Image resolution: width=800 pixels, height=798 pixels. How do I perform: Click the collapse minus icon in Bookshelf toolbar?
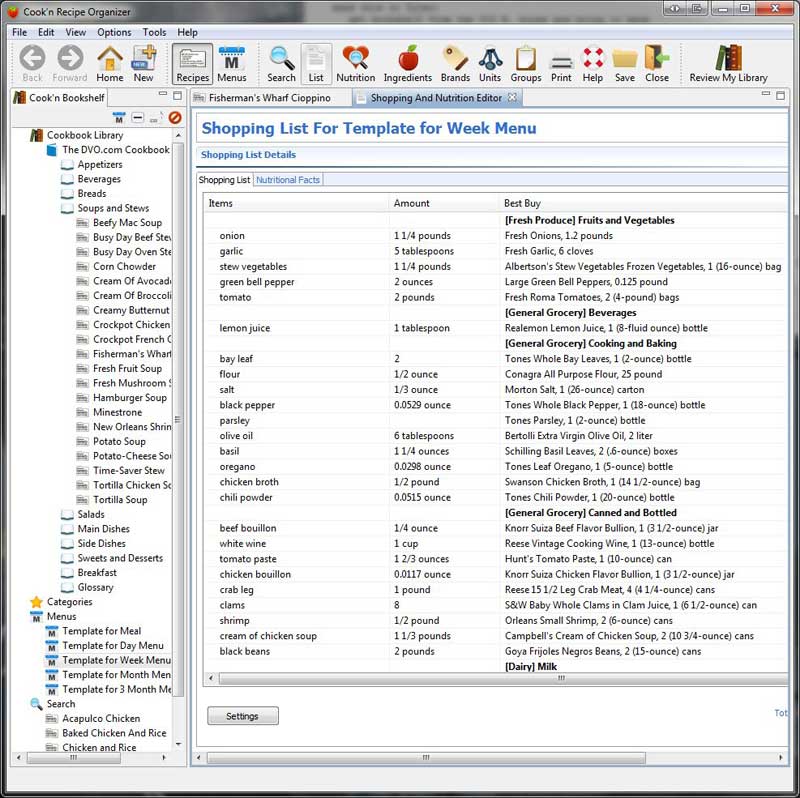(138, 118)
